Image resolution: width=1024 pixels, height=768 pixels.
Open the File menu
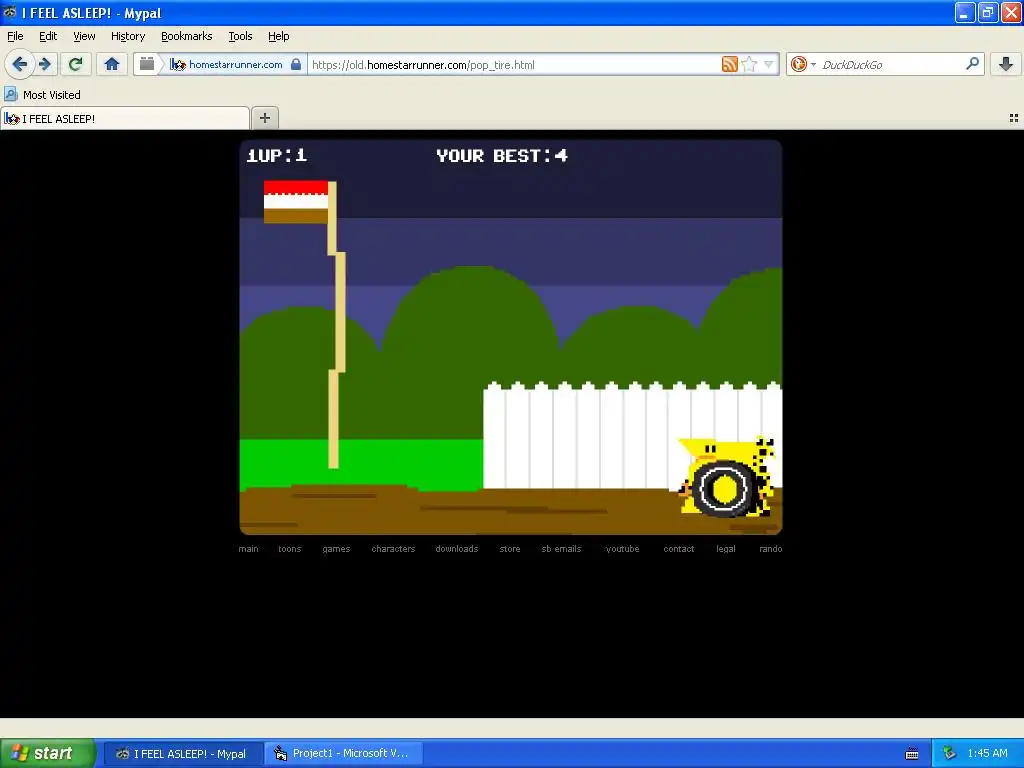15,36
